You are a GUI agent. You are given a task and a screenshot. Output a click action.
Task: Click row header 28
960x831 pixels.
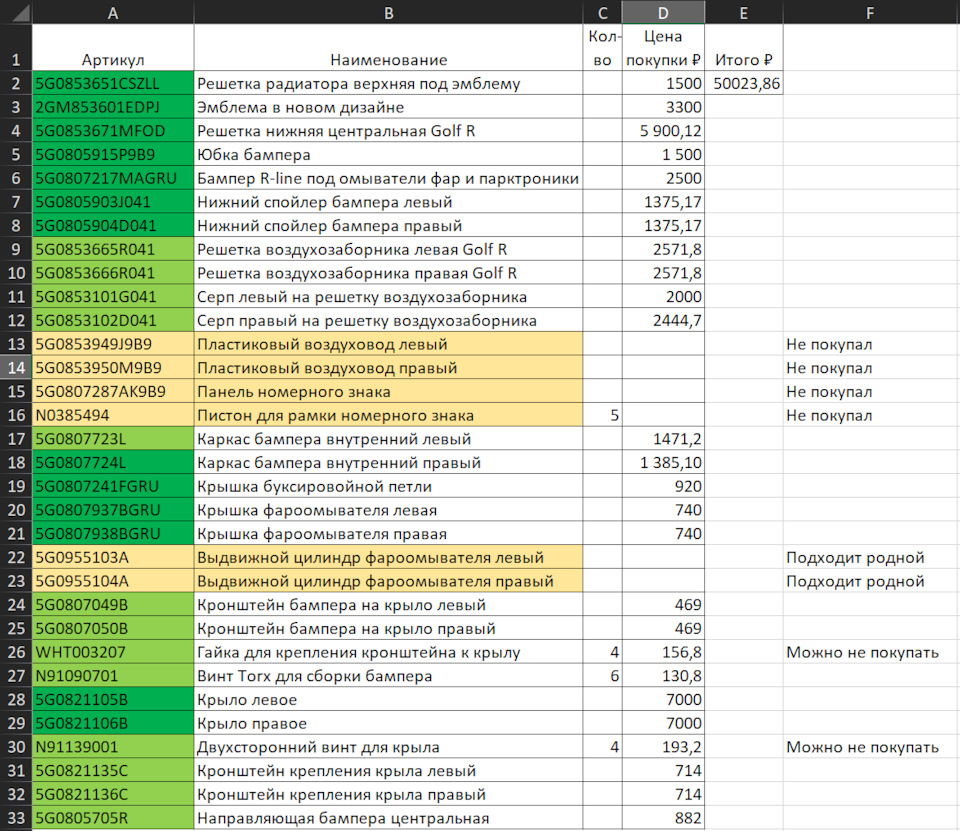point(16,700)
